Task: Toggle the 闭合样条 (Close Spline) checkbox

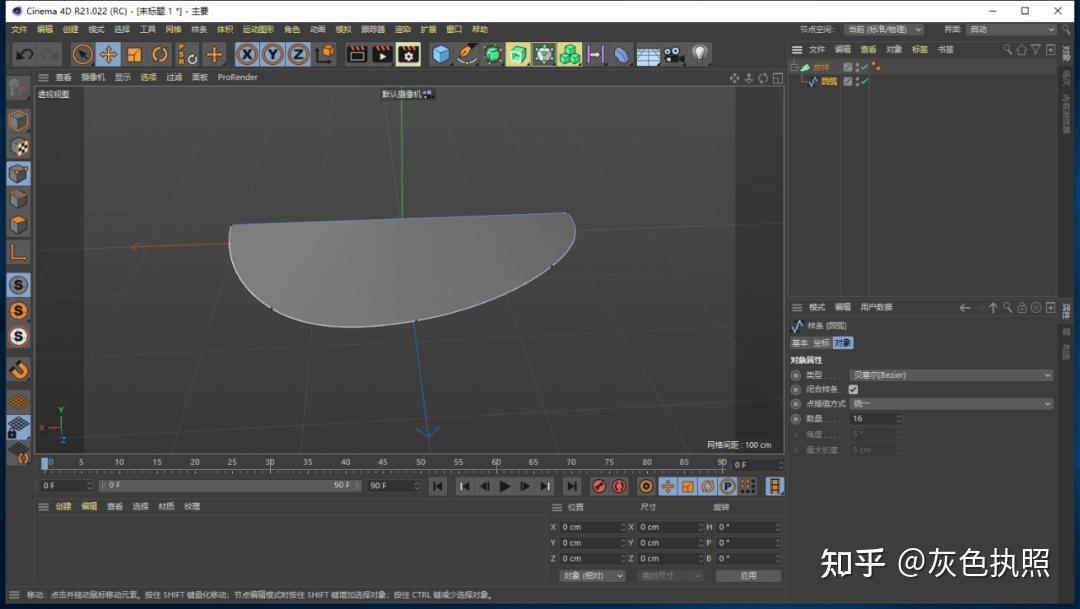Action: 853,389
